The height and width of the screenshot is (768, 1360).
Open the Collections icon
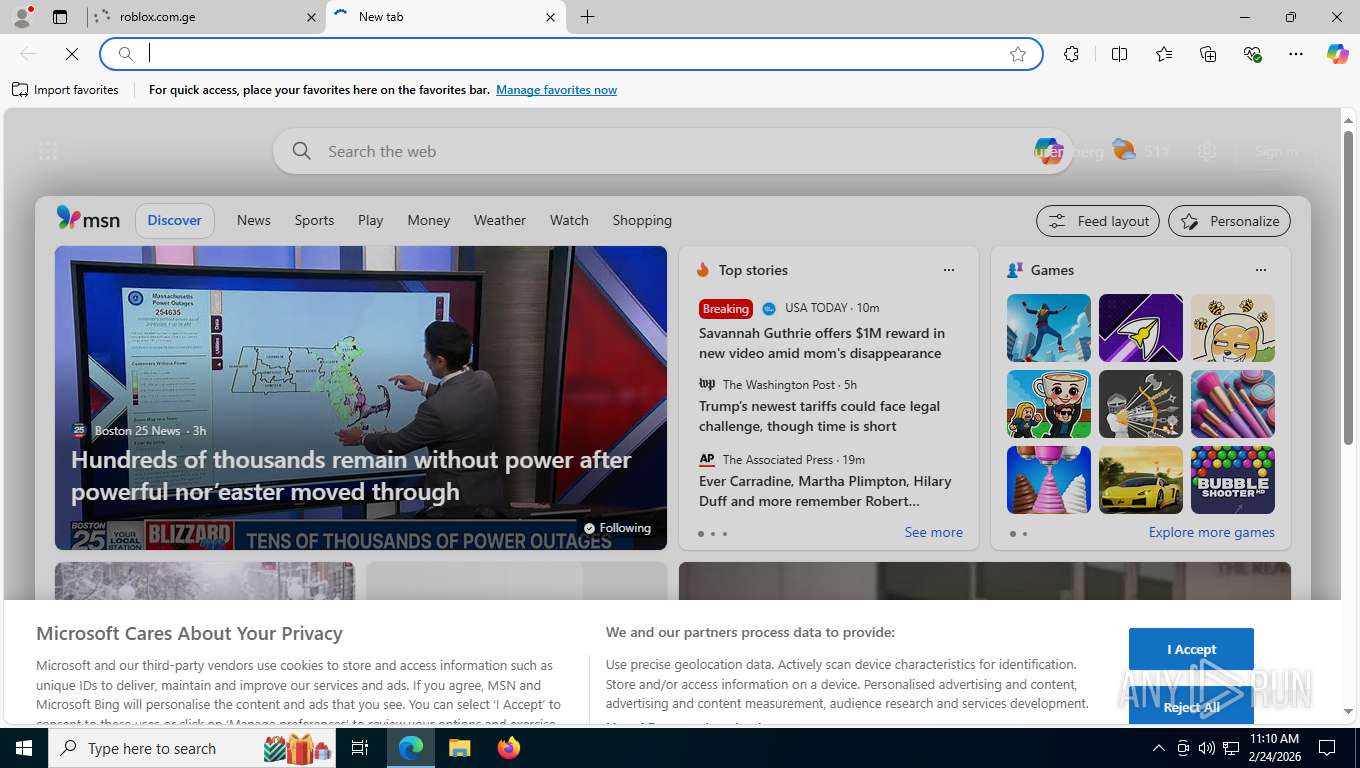[1208, 54]
